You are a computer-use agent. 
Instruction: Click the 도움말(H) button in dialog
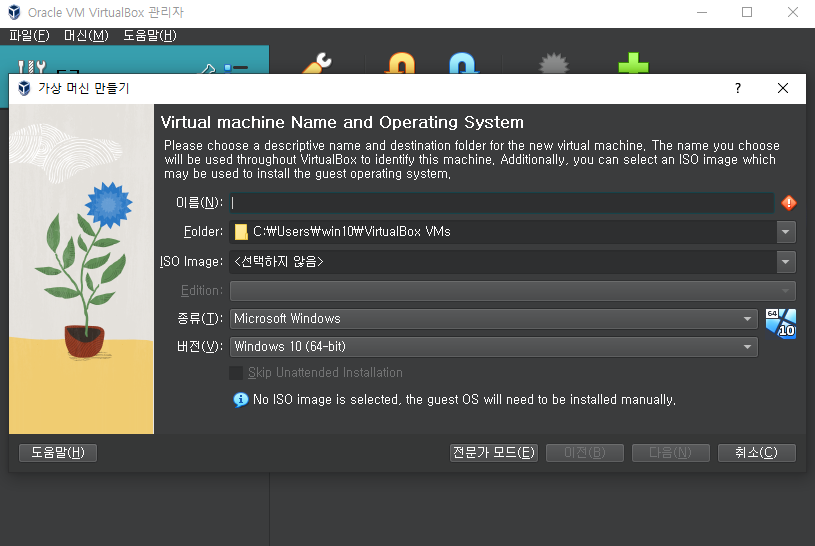58,452
